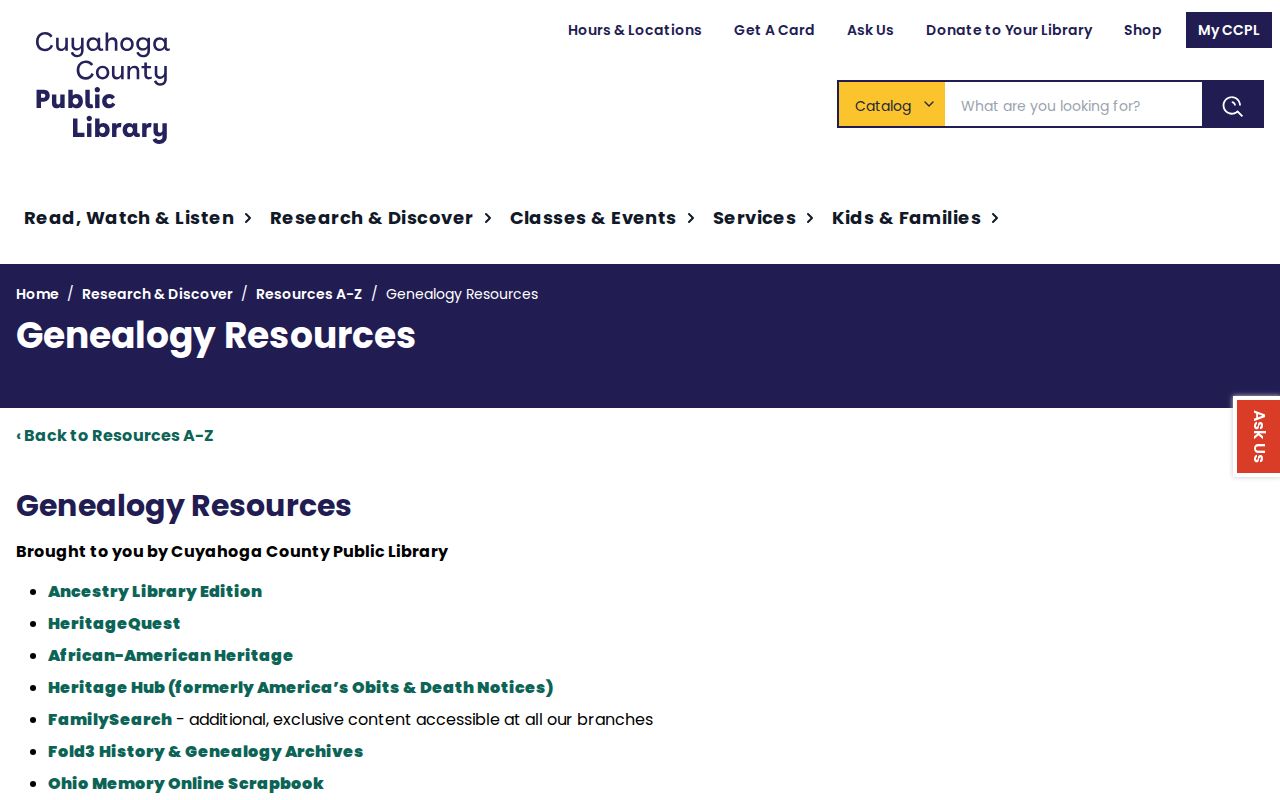The height and width of the screenshot is (800, 1280).
Task: Open HeritageQuest resource
Action: pos(114,623)
